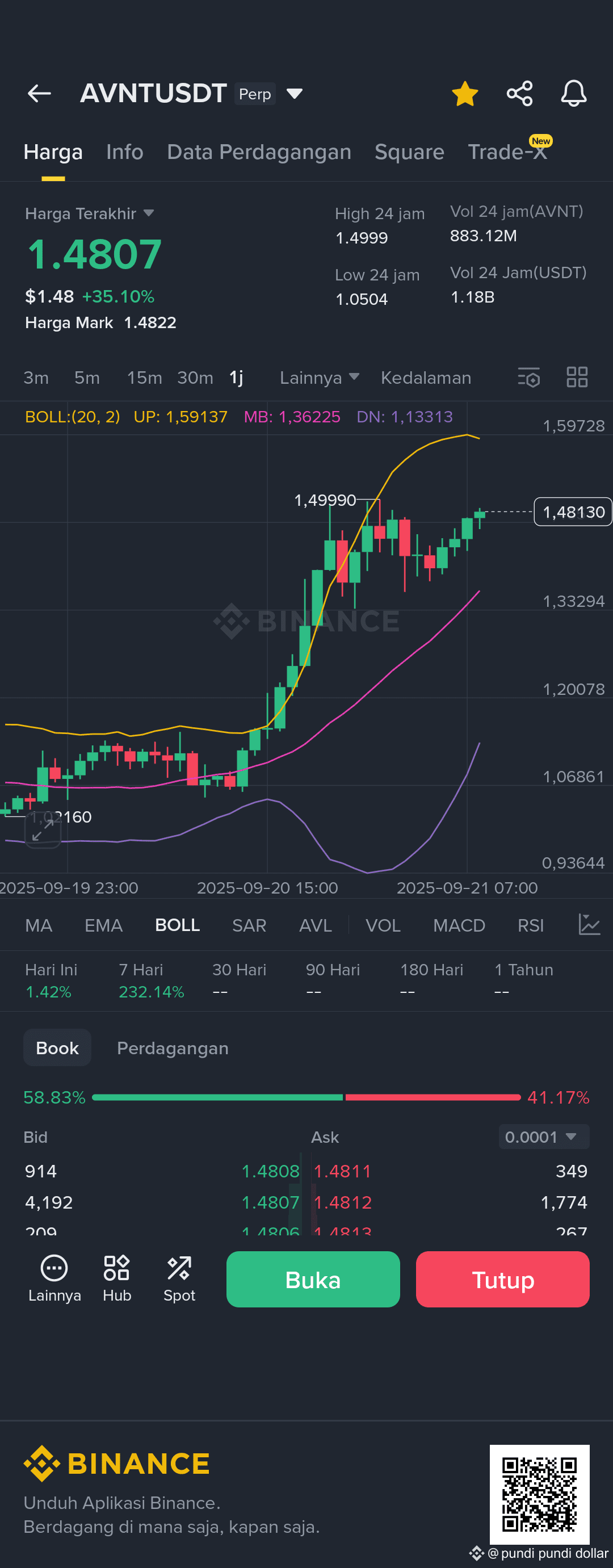Image resolution: width=613 pixels, height=1568 pixels.
Task: Tap the bid price 1.4808
Action: (270, 1171)
